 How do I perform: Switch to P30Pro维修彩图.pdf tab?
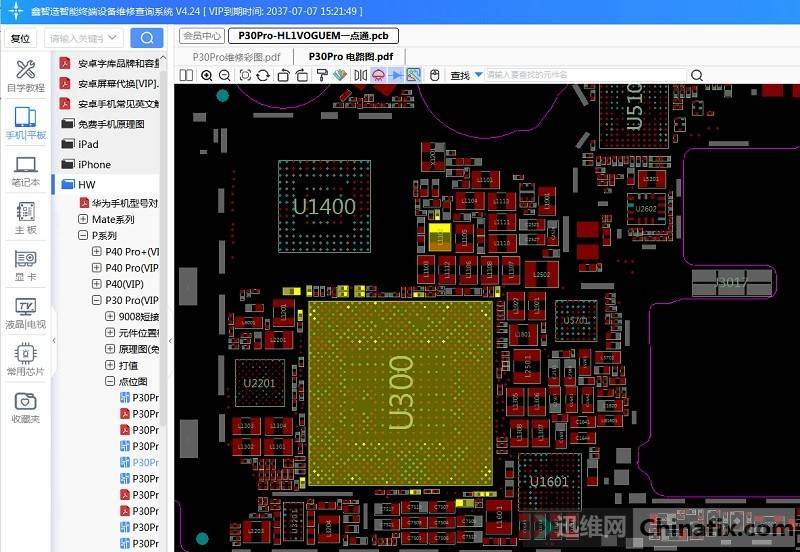point(236,56)
